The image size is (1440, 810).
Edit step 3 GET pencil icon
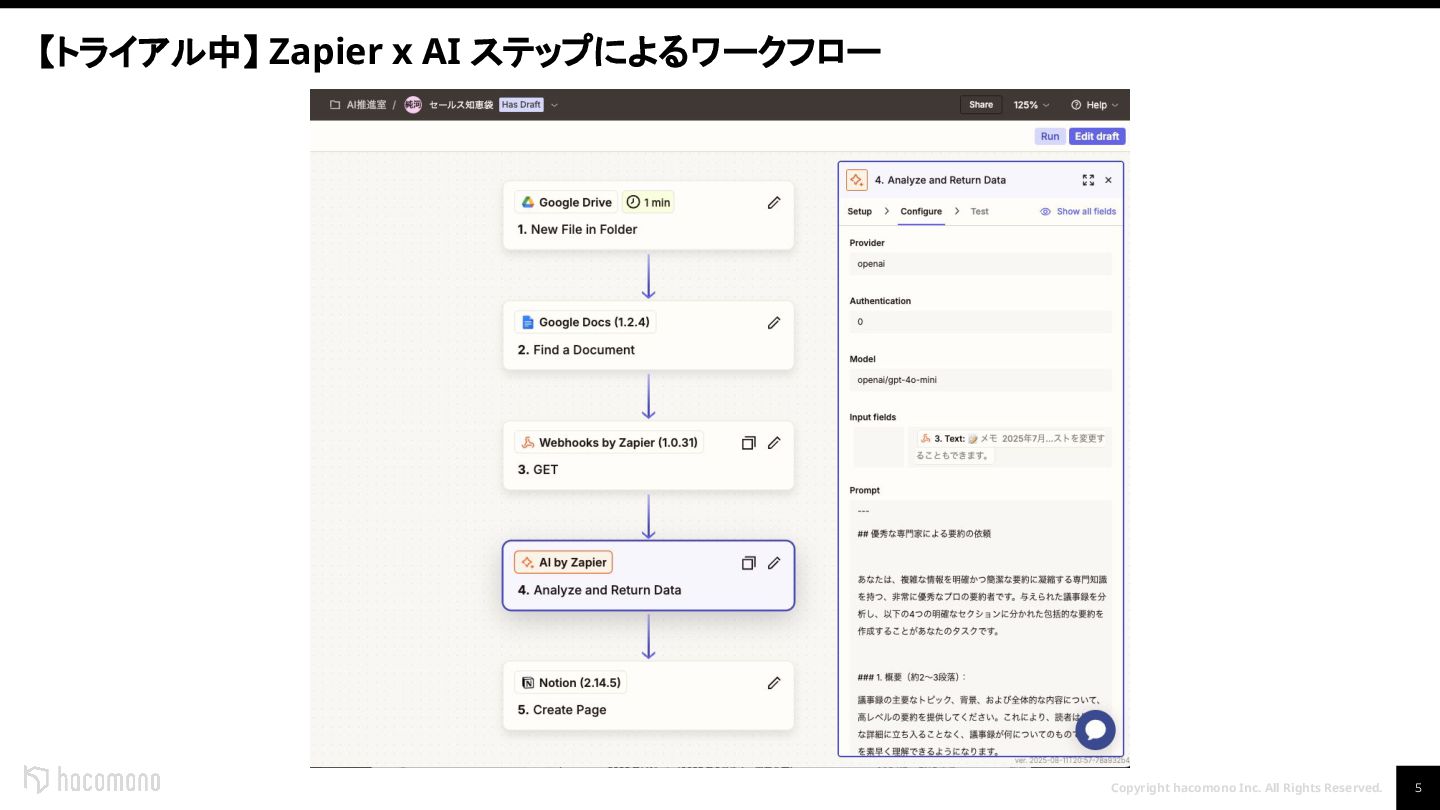(x=774, y=442)
